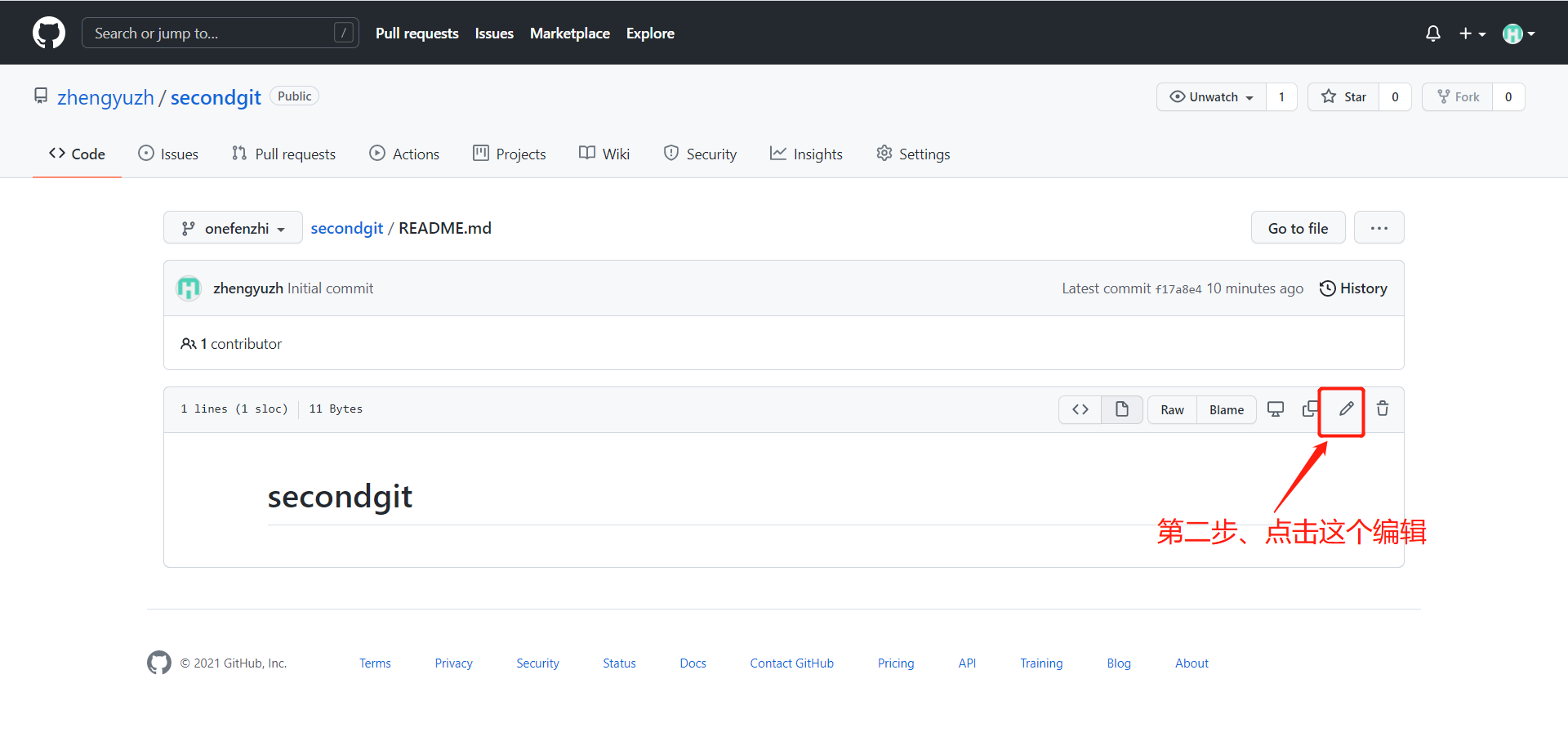Viewport: 1568px width, 737px height.
Task: Switch to the repository Issues tab
Action: click(168, 154)
